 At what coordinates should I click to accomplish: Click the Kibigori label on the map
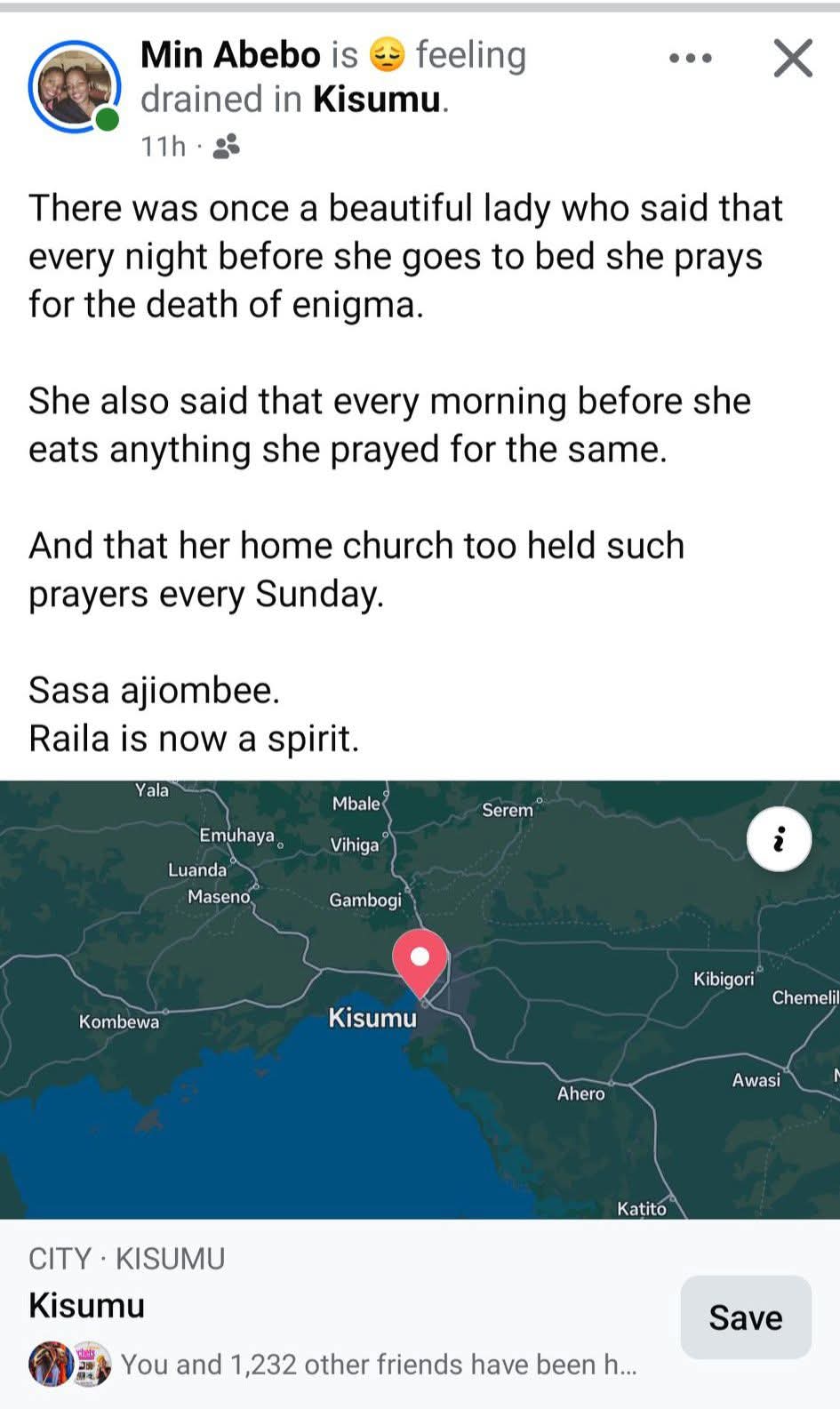point(724,979)
